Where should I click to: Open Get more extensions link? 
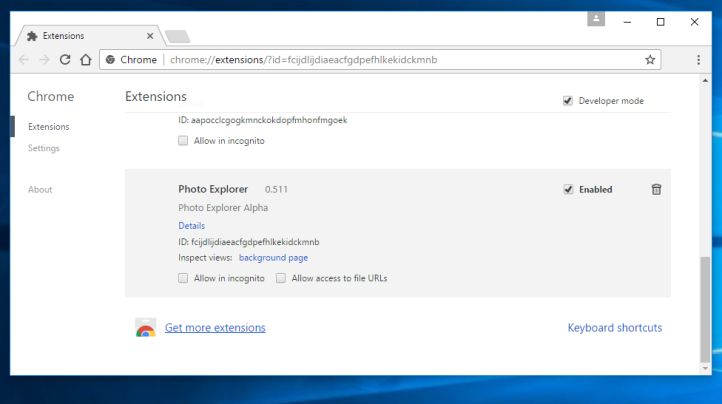(x=215, y=328)
